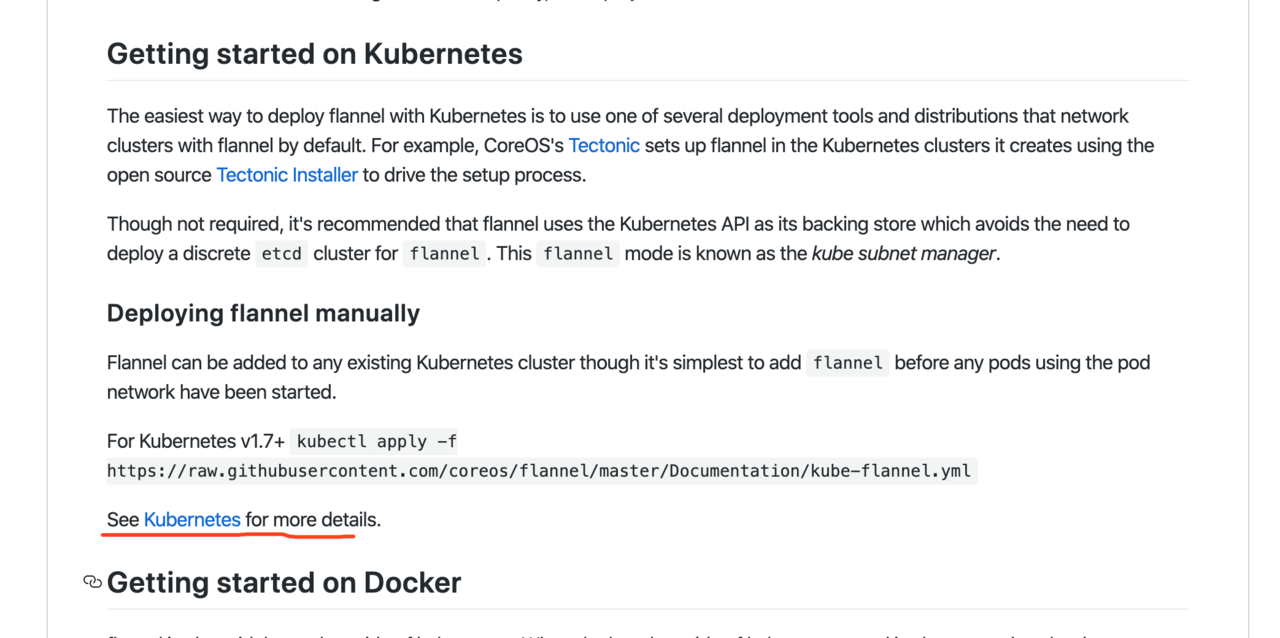The width and height of the screenshot is (1280, 638).
Task: Click the Getting started on Docker heading text
Action: coord(284,582)
